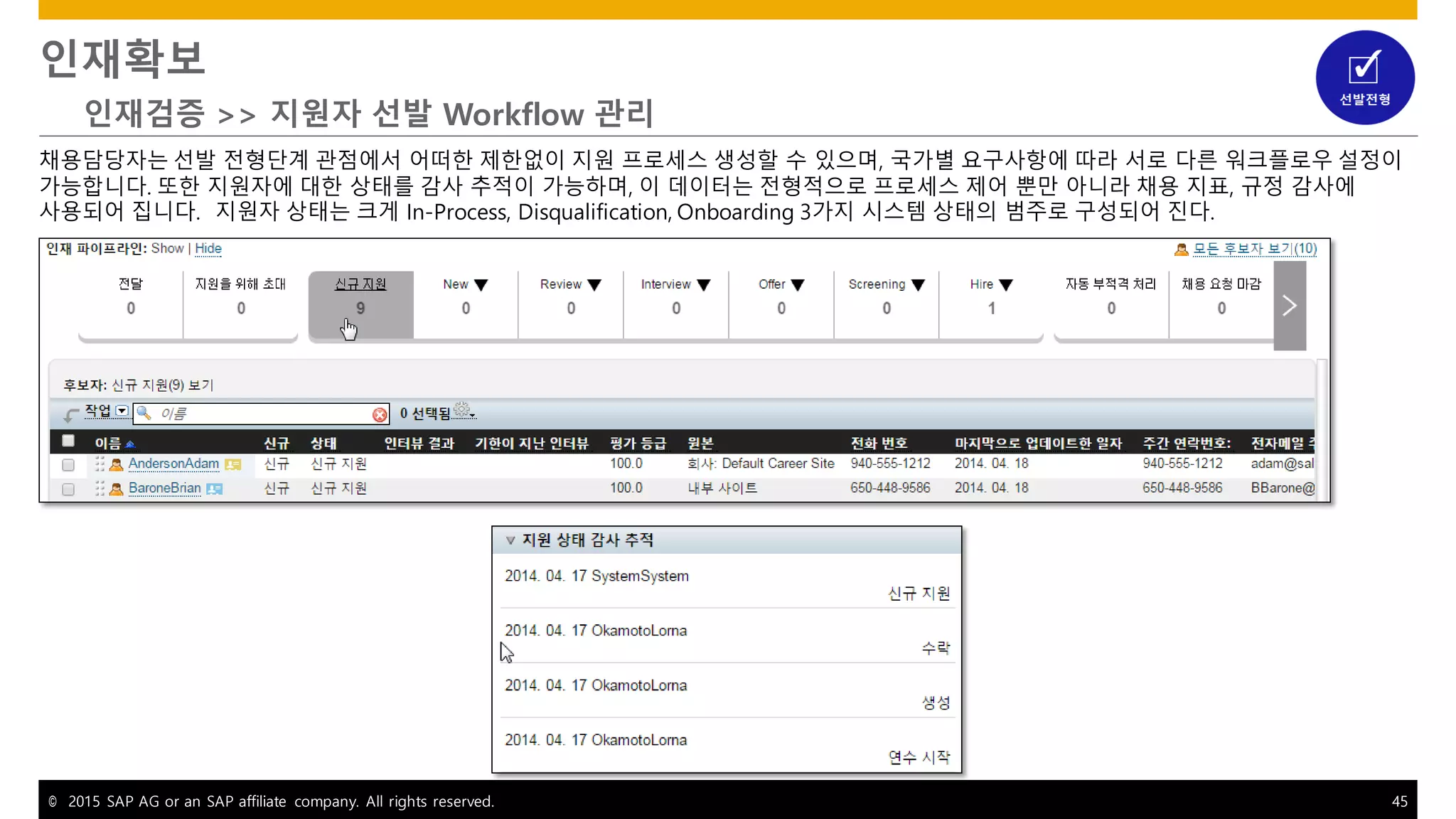
Task: Open the blue profile card icon for BaroneBrian
Action: tap(215, 489)
